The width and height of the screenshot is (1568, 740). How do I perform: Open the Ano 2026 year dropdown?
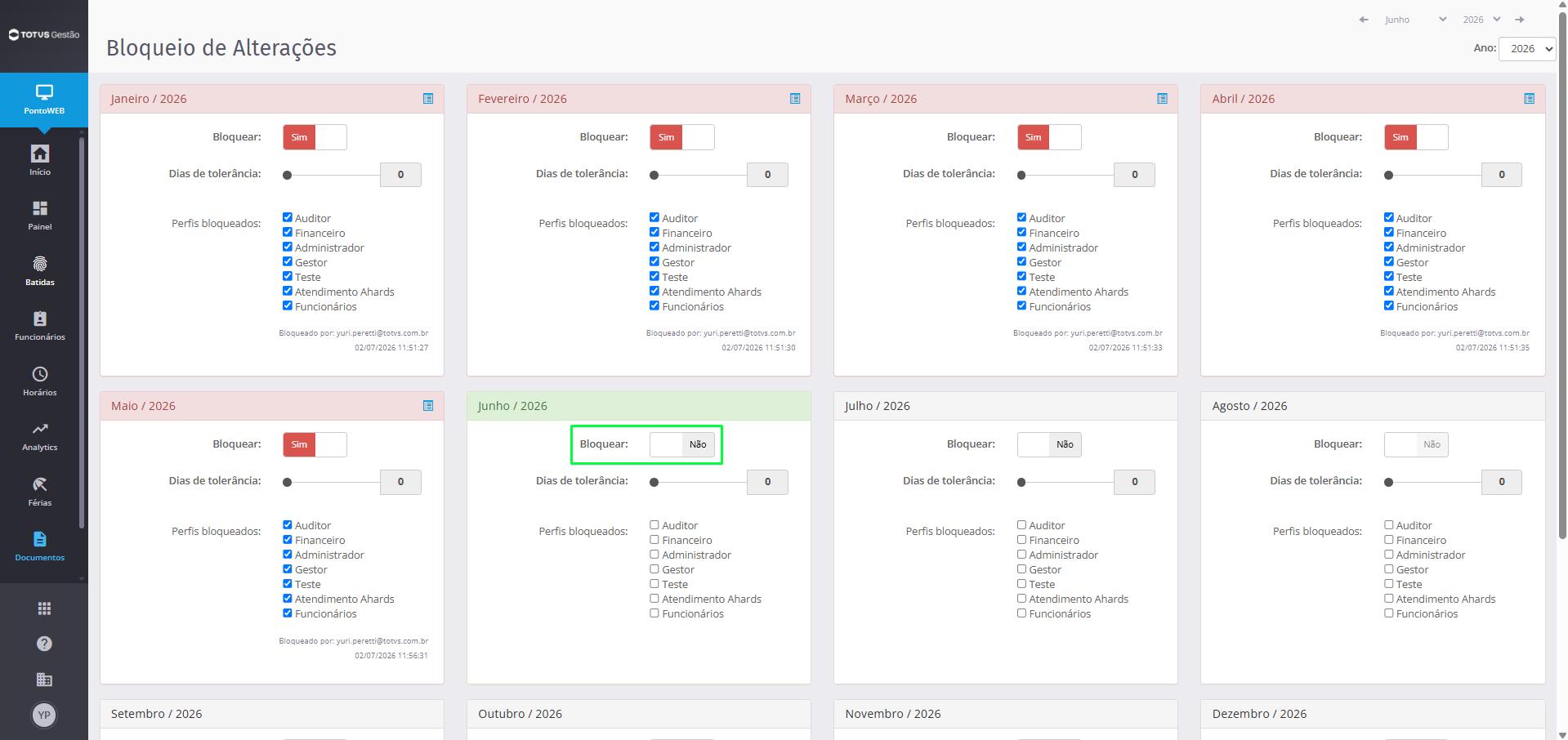tap(1527, 48)
